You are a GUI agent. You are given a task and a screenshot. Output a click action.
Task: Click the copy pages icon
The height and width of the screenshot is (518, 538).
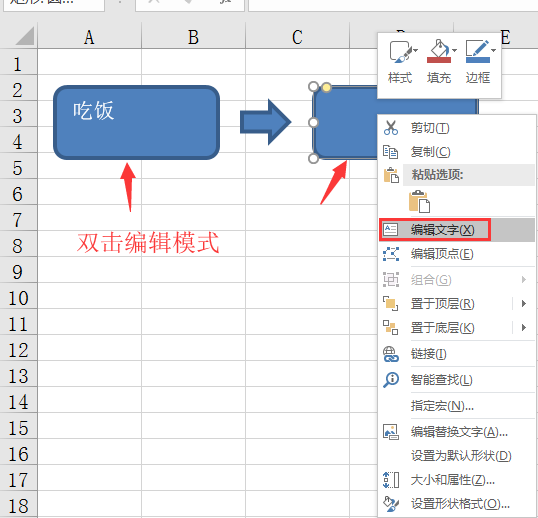(390, 152)
